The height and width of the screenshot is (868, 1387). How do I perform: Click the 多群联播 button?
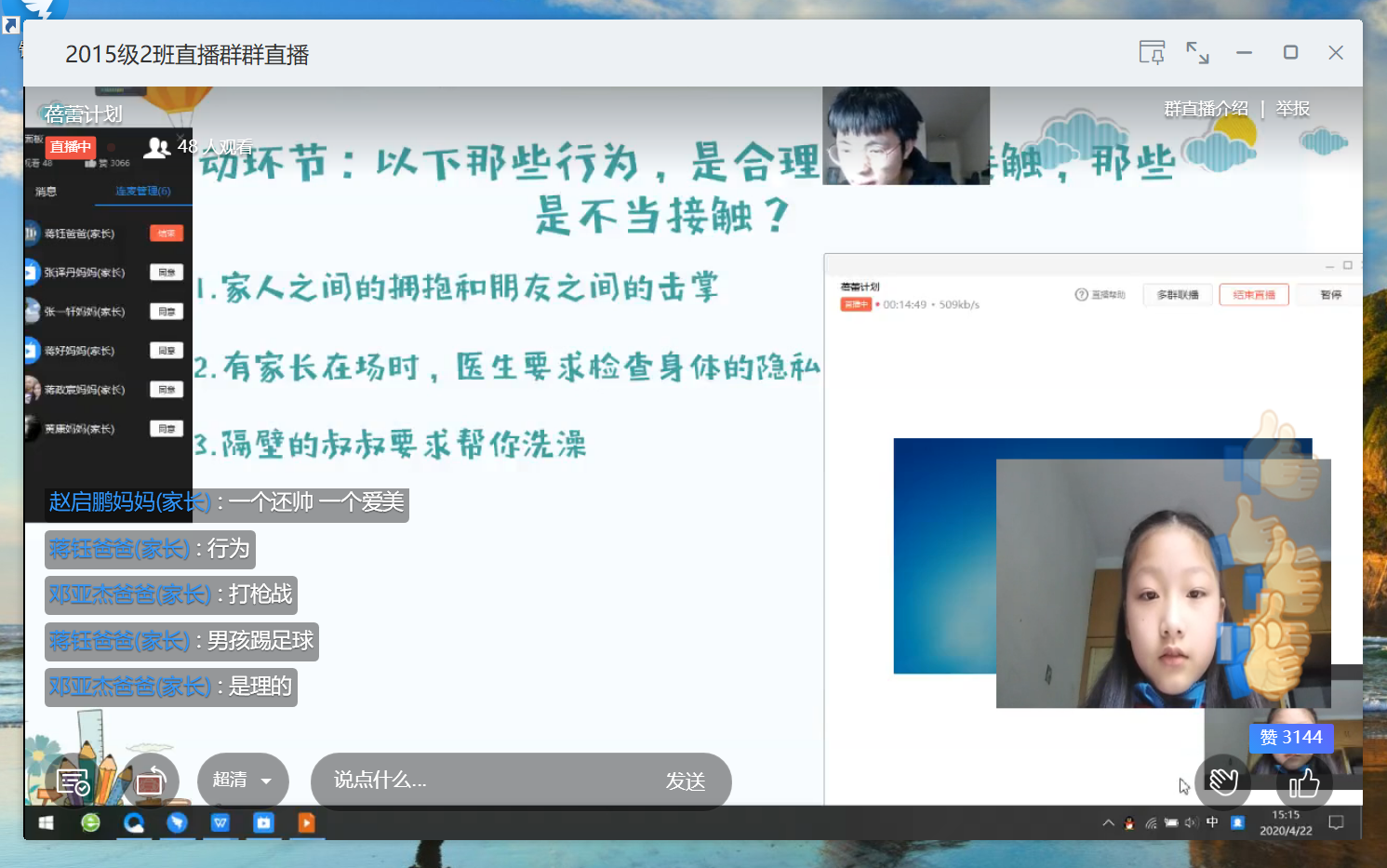point(1177,295)
